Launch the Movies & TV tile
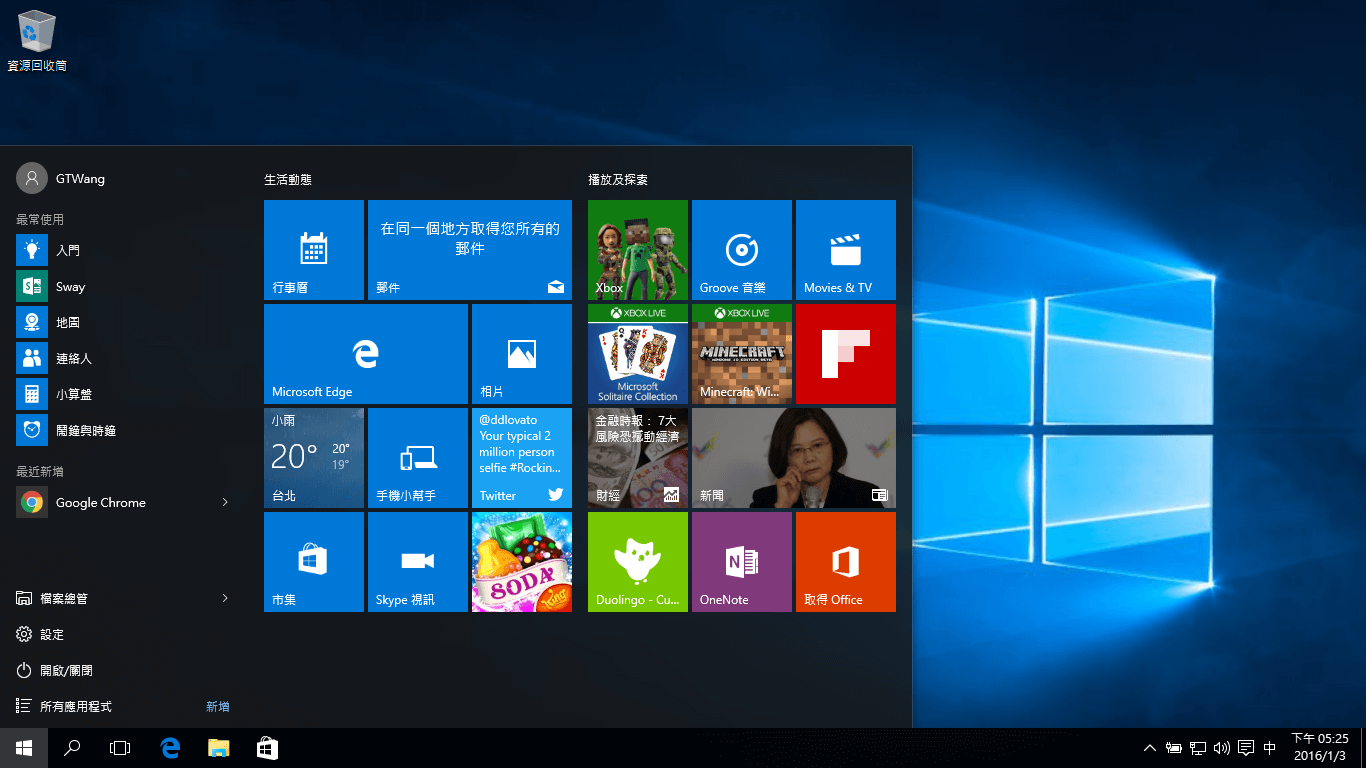 845,250
